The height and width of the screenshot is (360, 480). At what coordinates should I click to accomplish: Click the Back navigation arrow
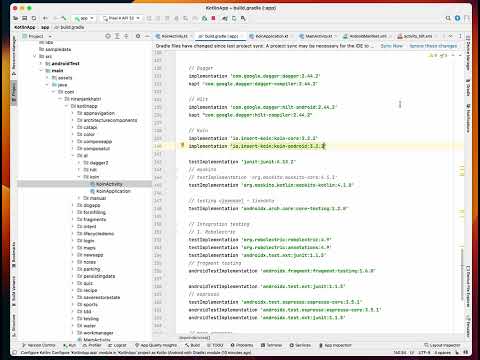tap(45, 18)
